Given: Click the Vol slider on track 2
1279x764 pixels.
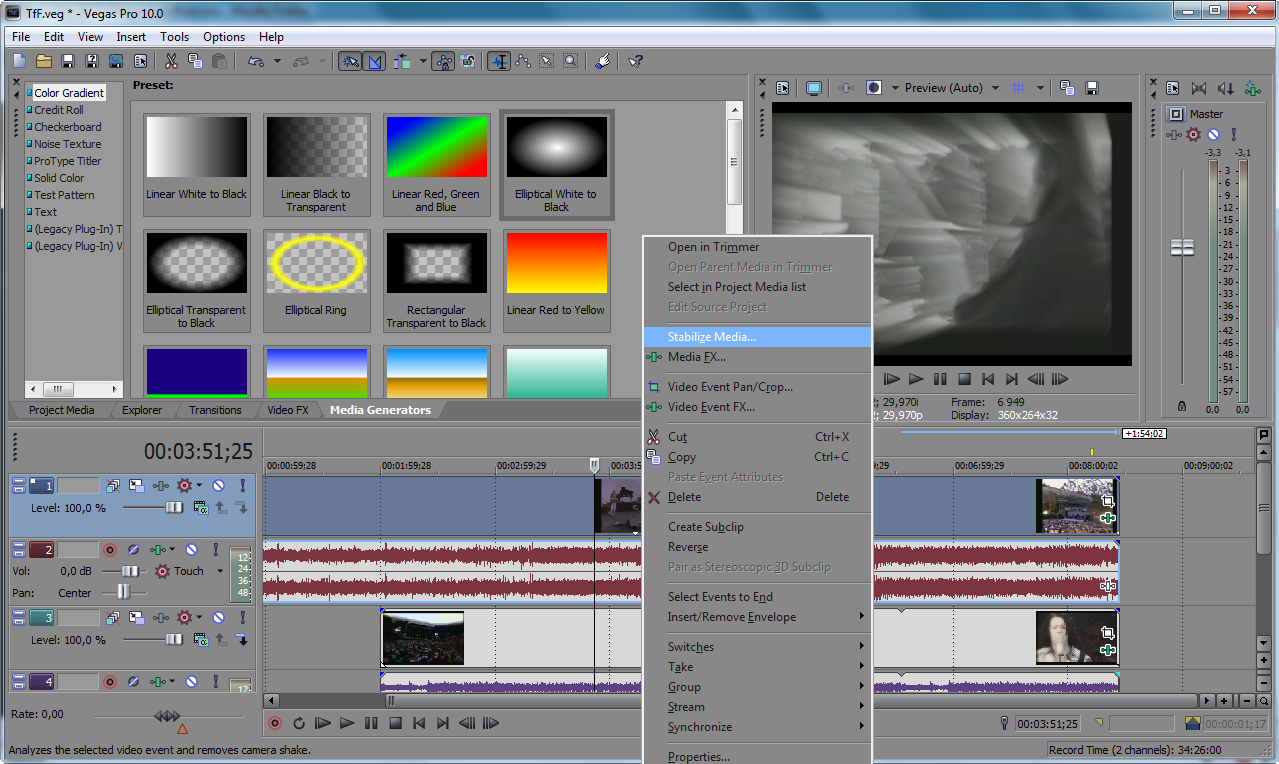Looking at the screenshot, I should point(128,571).
